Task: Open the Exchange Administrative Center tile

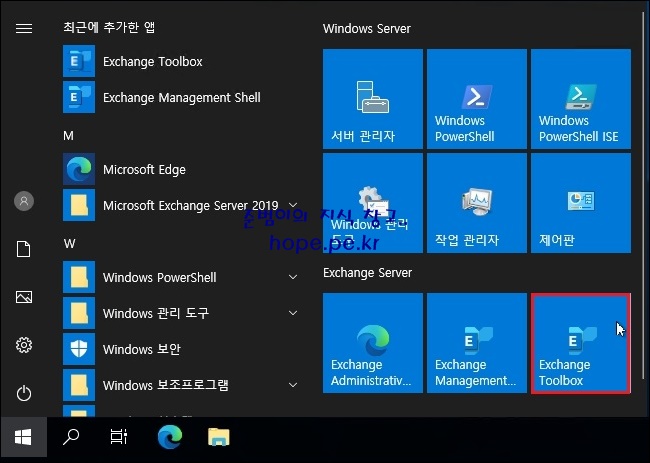Action: (373, 343)
